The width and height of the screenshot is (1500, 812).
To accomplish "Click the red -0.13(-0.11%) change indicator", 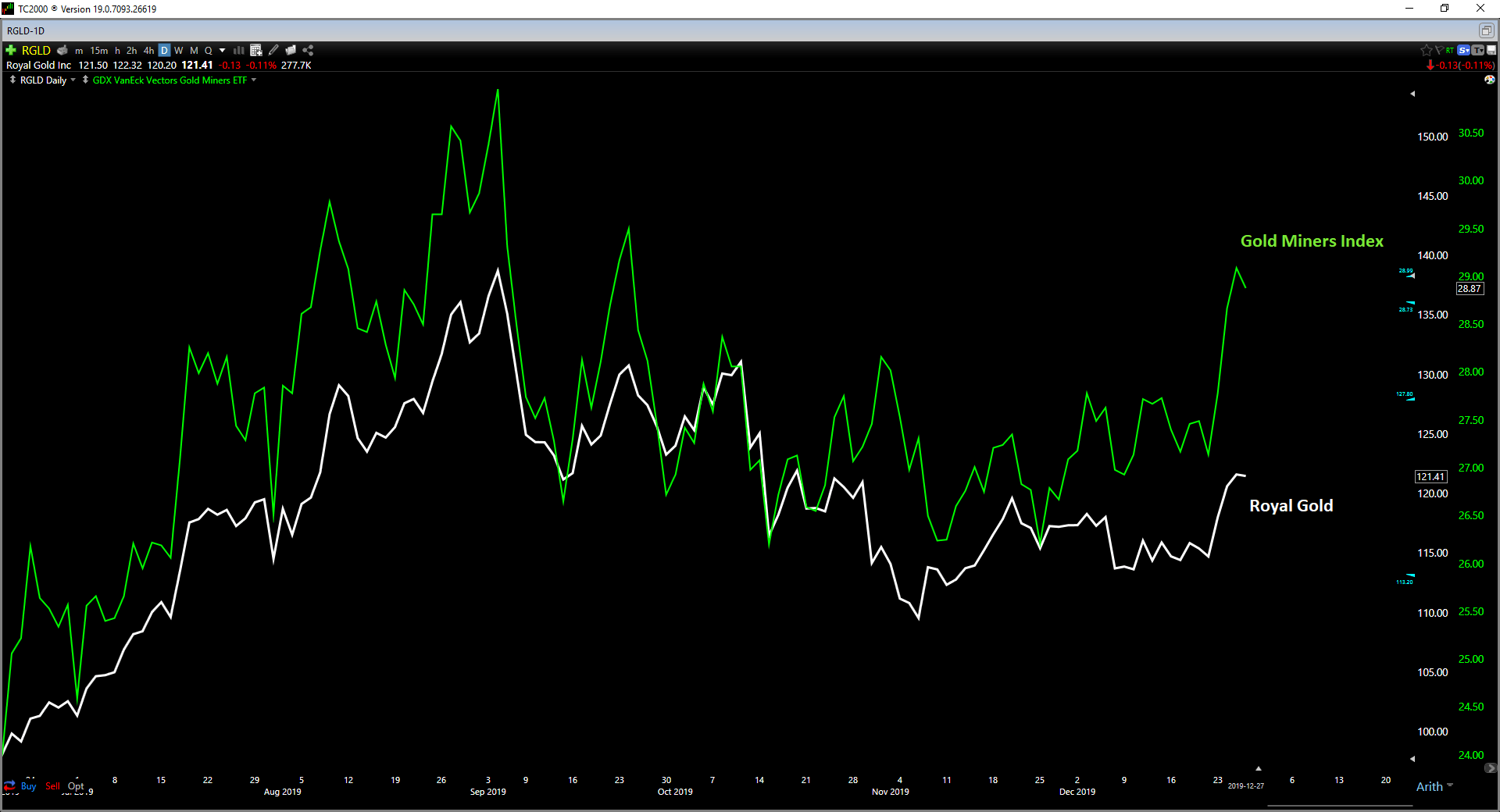I will (x=1460, y=66).
